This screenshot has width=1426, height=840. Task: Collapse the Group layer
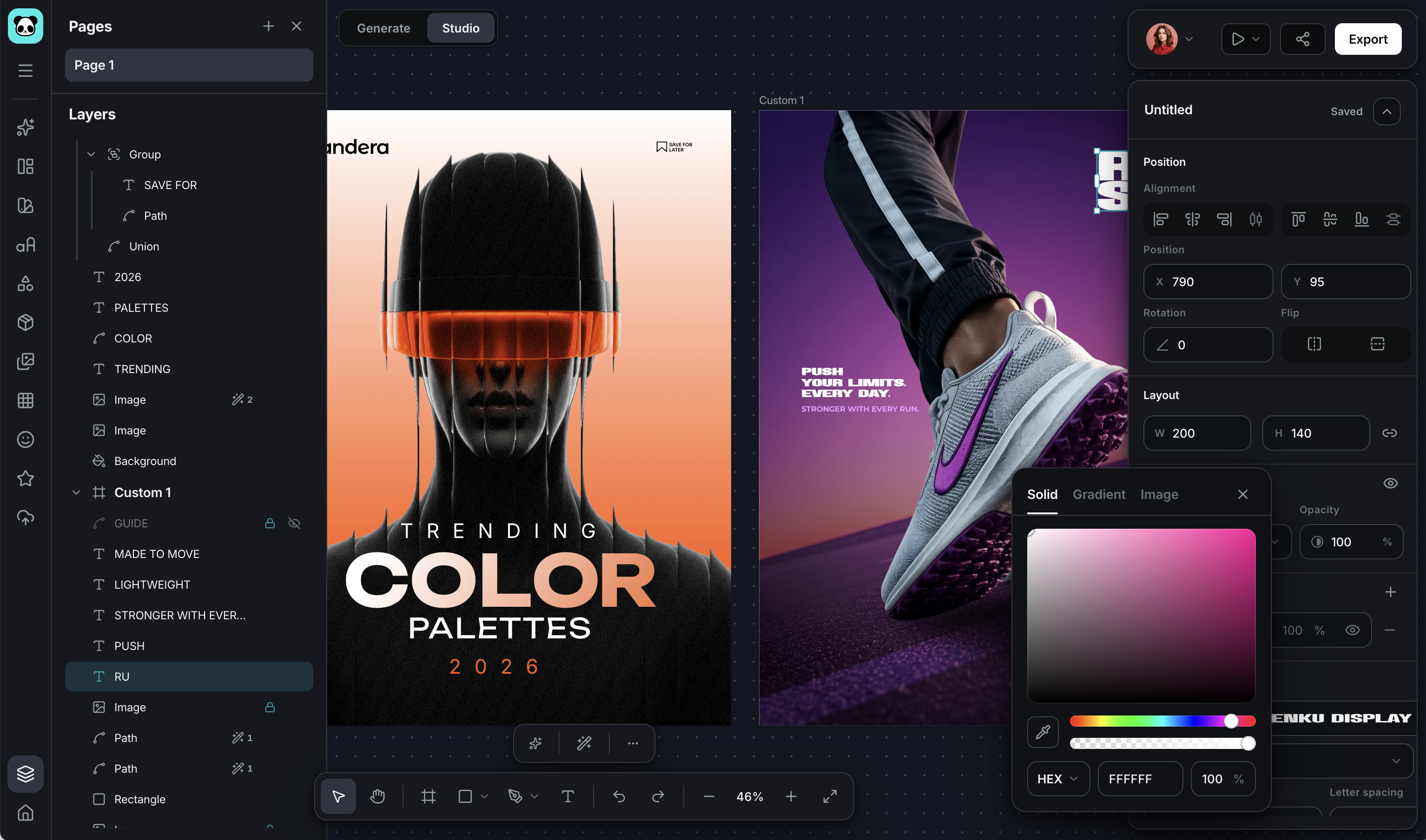[91, 154]
